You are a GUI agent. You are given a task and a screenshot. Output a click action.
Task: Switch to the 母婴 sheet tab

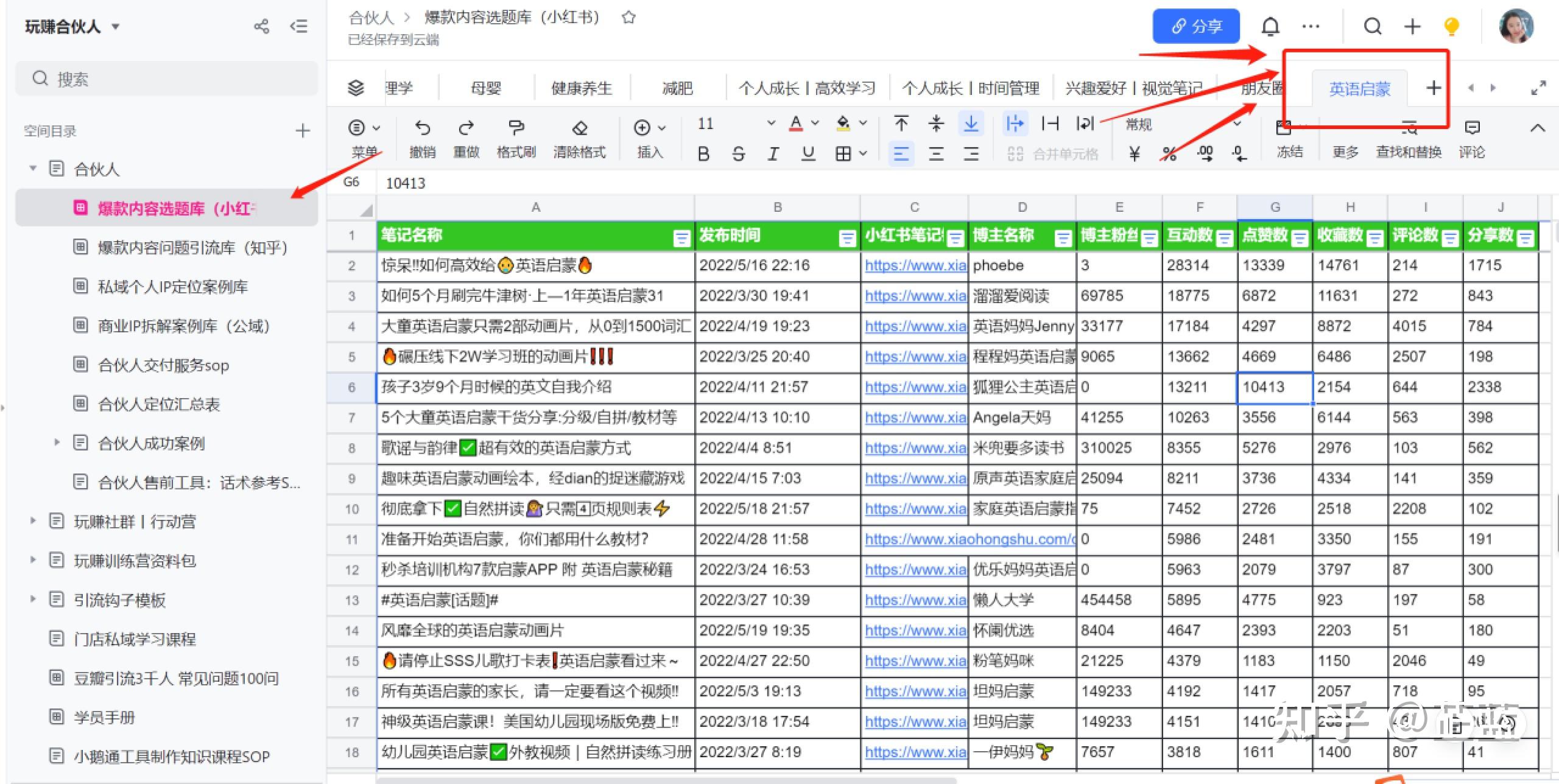coord(486,88)
